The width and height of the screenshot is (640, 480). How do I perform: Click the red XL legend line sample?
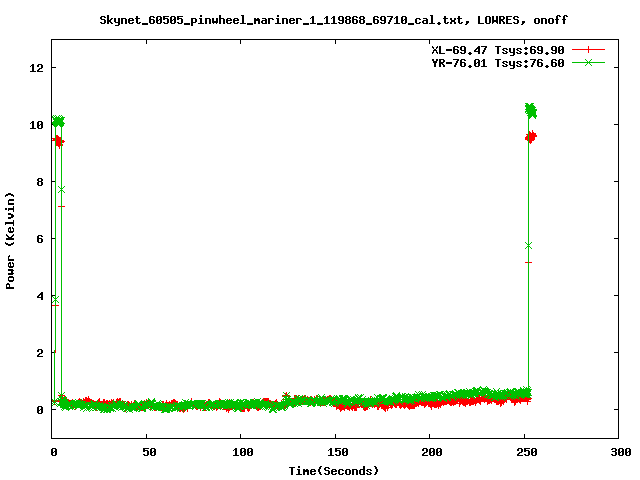click(x=588, y=50)
